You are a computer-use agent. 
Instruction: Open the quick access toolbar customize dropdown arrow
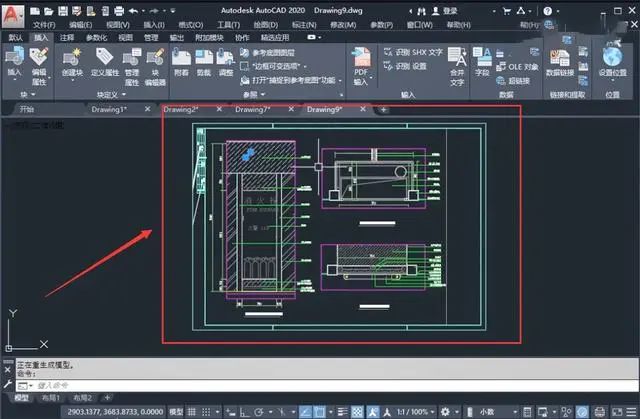pos(173,11)
